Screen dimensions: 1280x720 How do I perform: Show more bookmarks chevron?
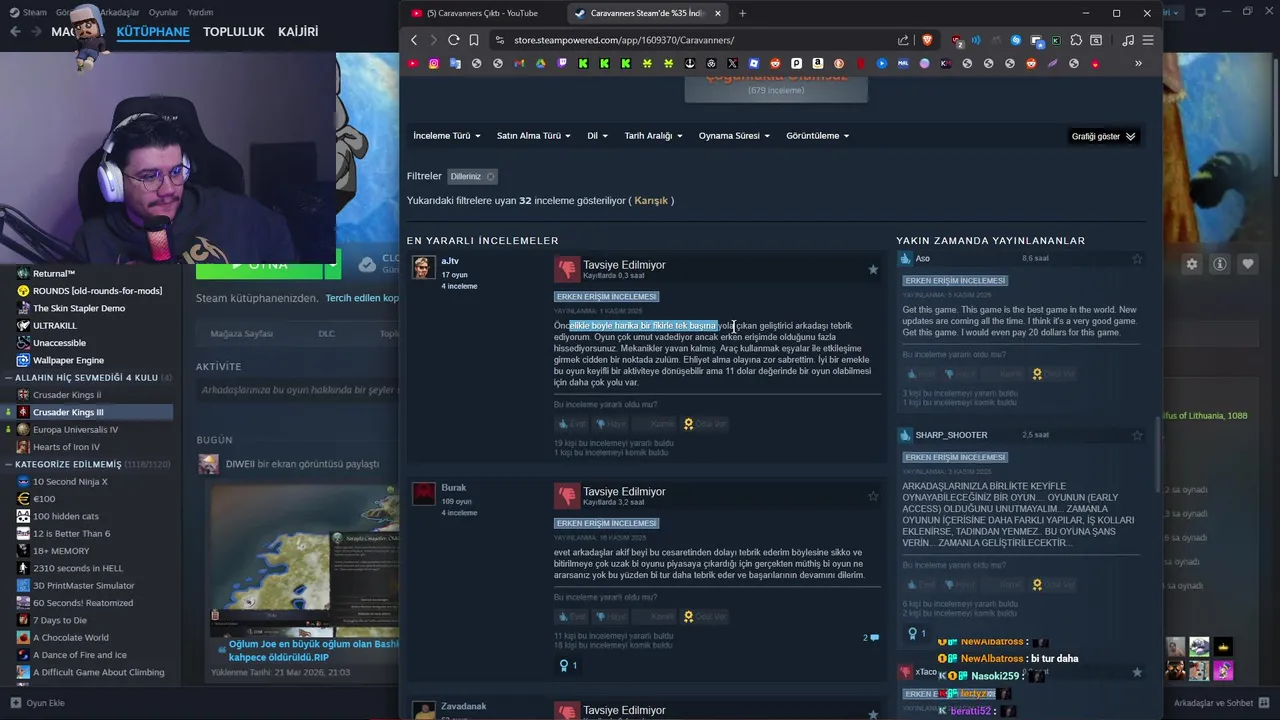(x=1138, y=63)
